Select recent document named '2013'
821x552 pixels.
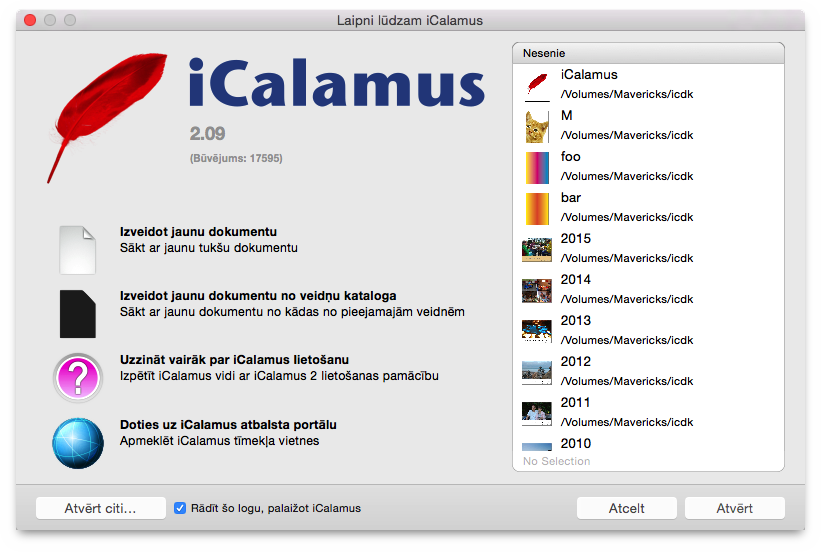click(648, 330)
